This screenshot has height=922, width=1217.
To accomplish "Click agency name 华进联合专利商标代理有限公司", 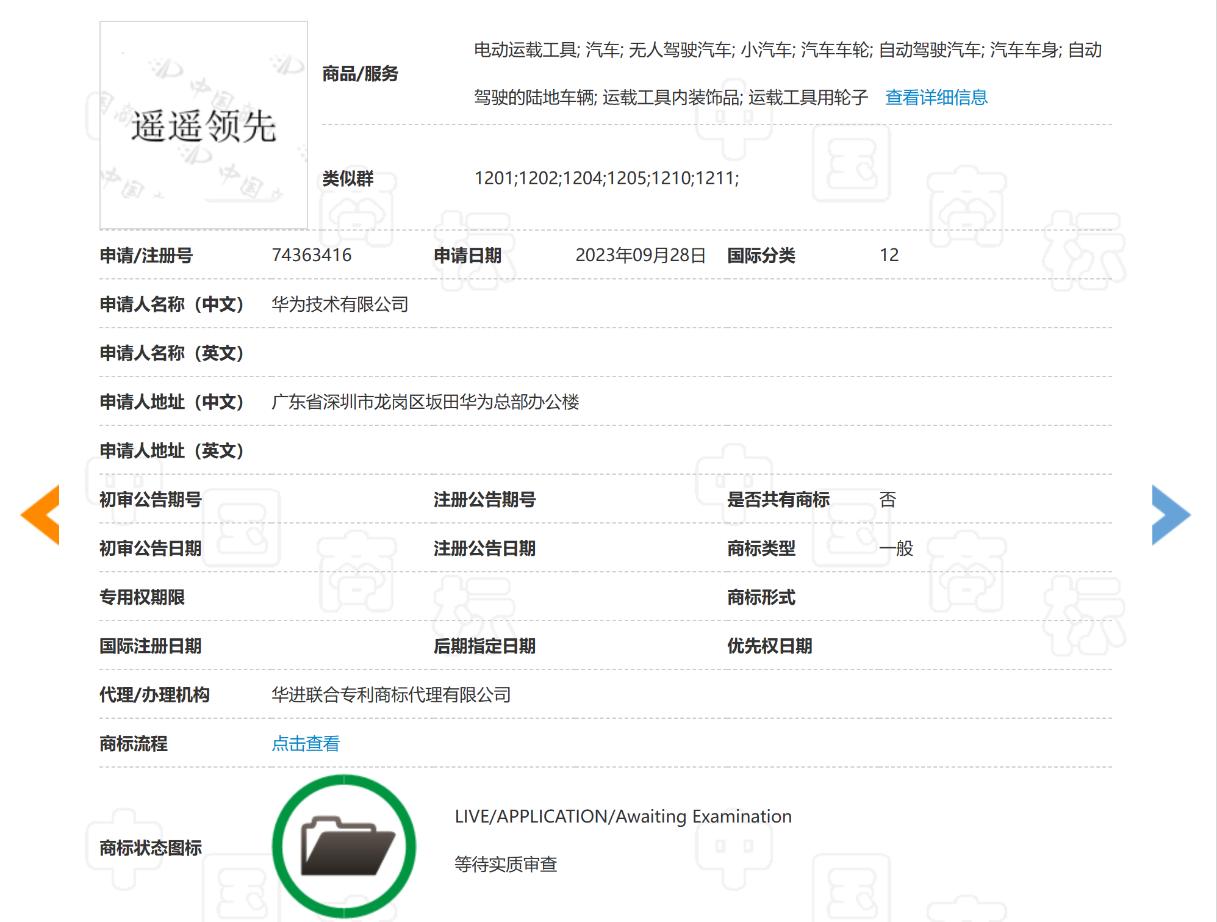I will click(391, 694).
